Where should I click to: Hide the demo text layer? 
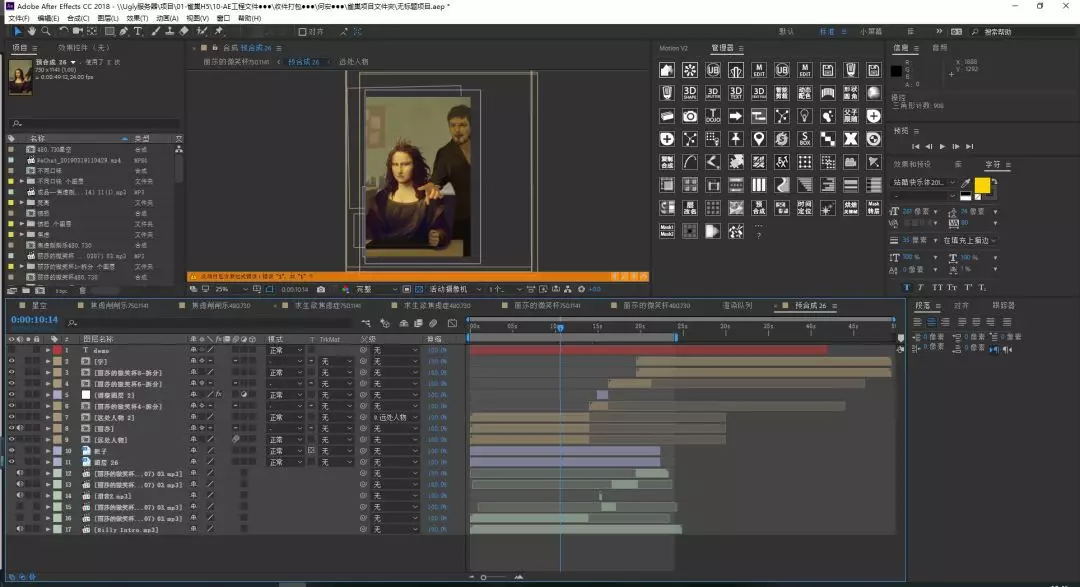(x=11, y=351)
